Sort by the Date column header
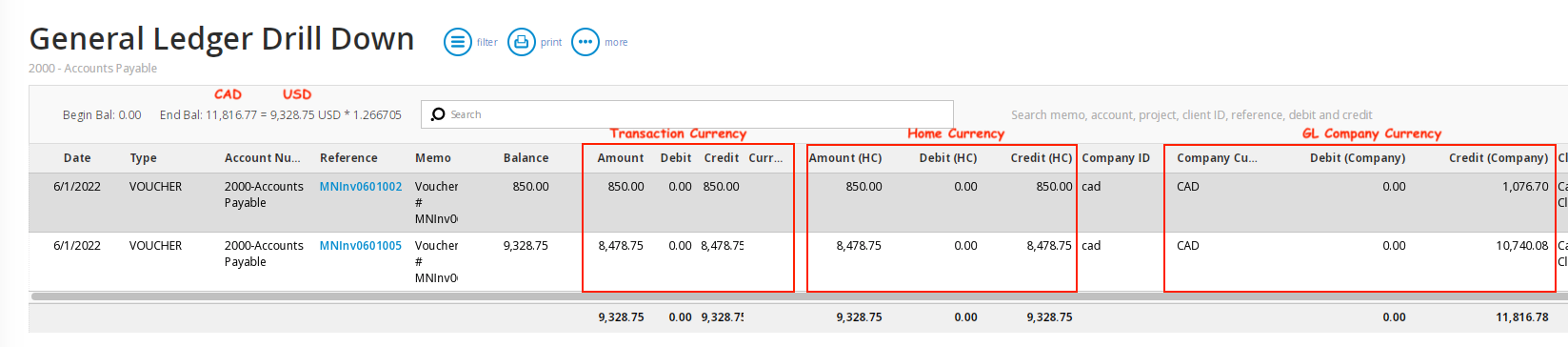Viewport: 1568px width, 347px height. [77, 158]
